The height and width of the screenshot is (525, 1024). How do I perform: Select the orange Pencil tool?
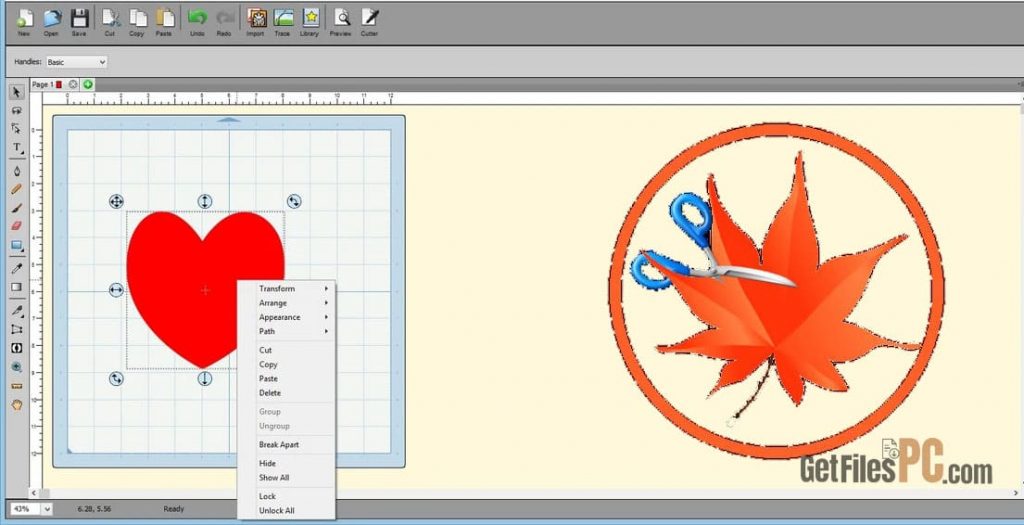tap(17, 189)
